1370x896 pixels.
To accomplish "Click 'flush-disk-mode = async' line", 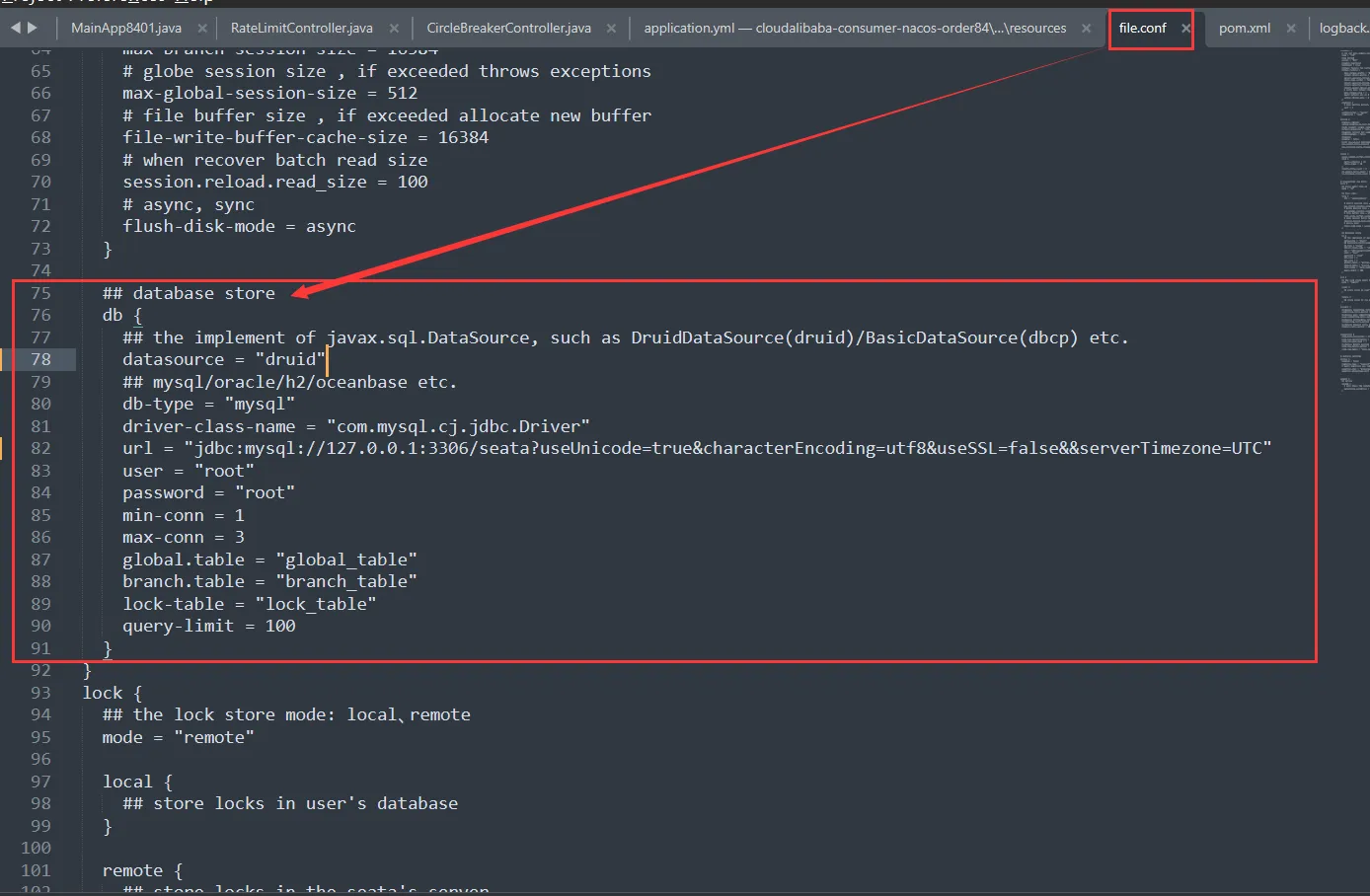I will (x=239, y=226).
